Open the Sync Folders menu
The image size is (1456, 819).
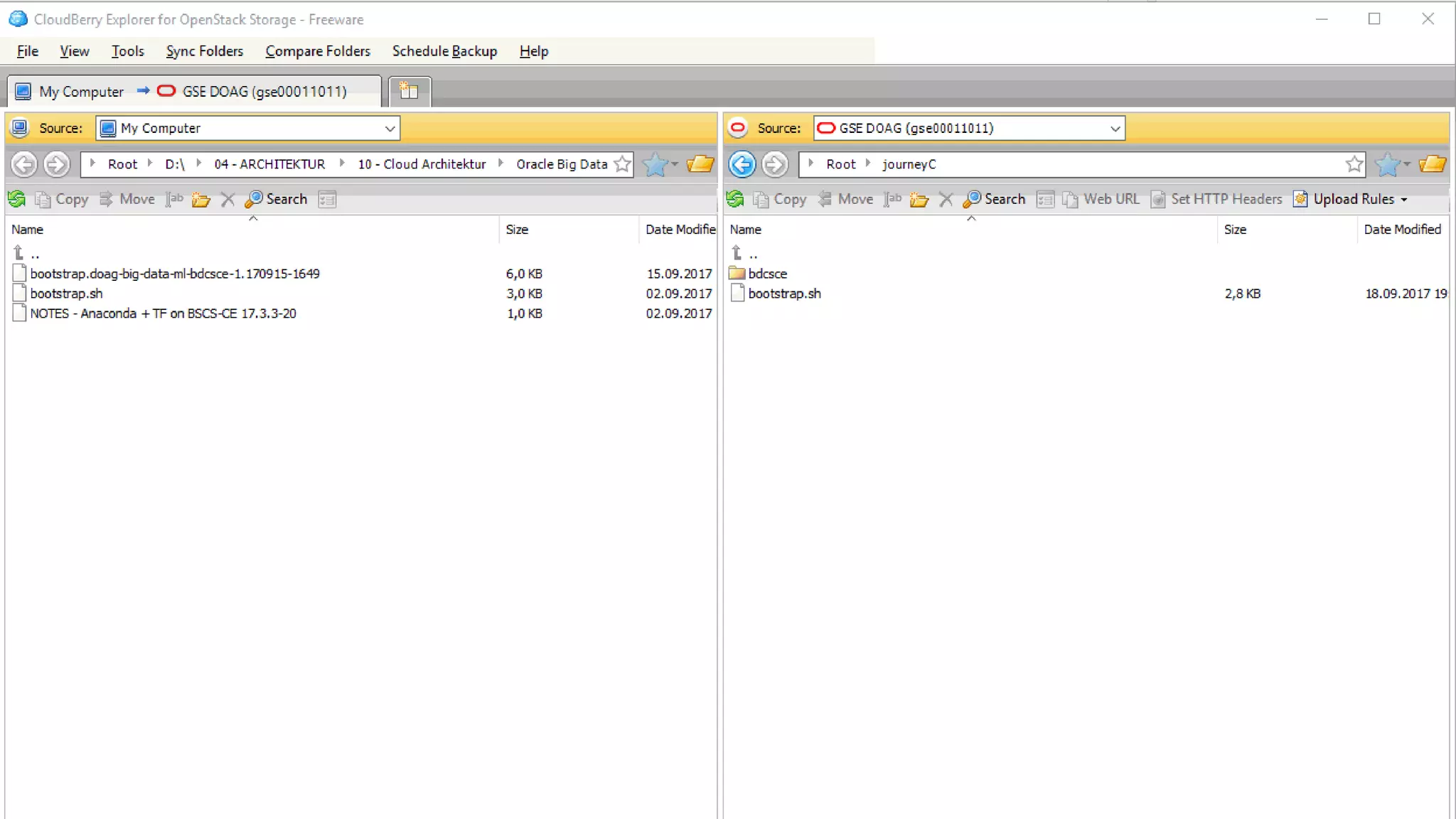pyautogui.click(x=205, y=51)
